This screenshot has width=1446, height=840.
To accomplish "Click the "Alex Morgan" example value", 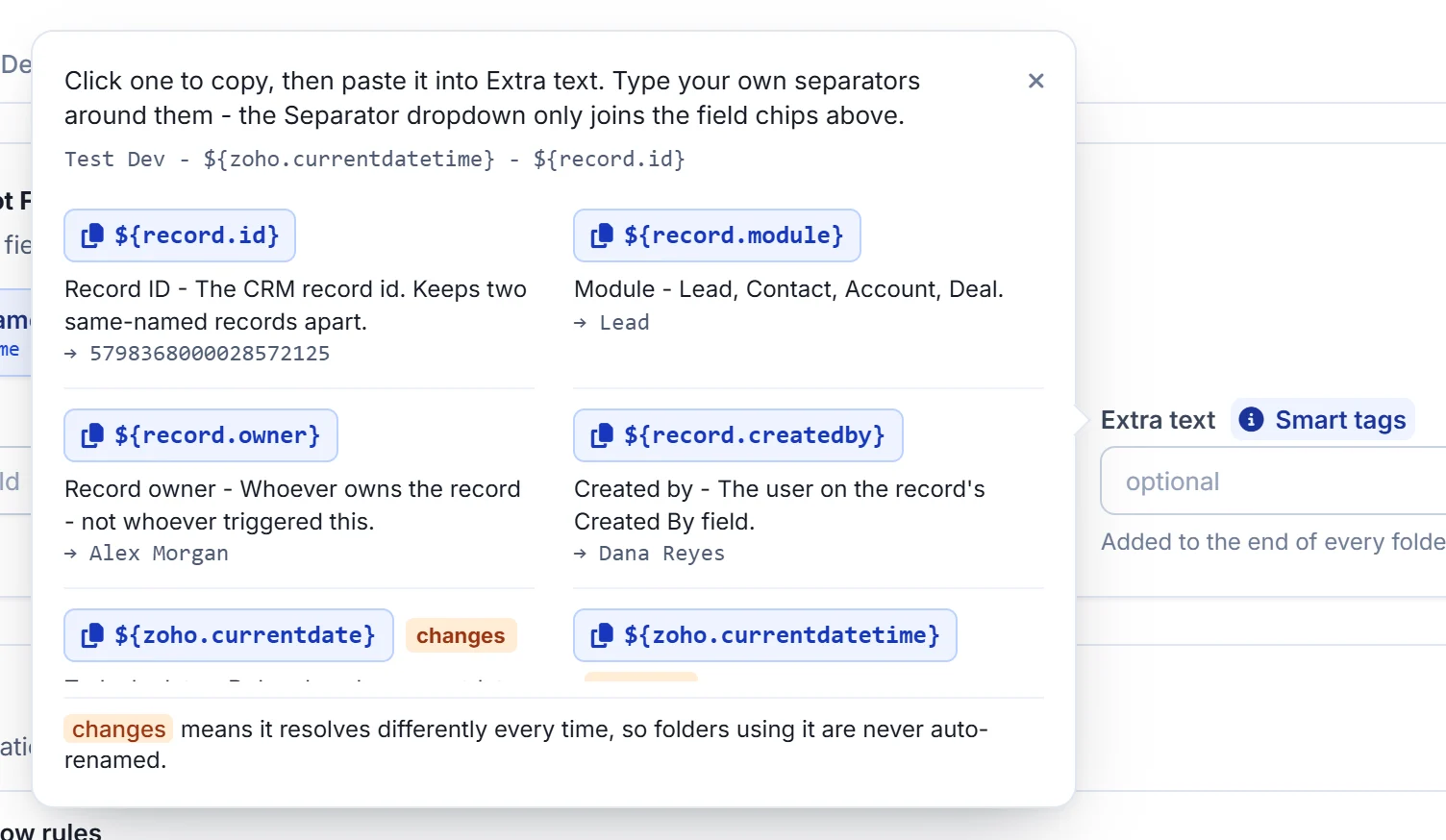I will tap(159, 554).
